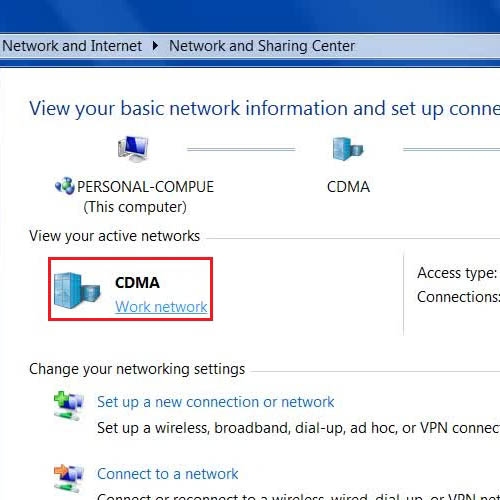The image size is (500, 500).
Task: Open the Work network link
Action: 161,307
